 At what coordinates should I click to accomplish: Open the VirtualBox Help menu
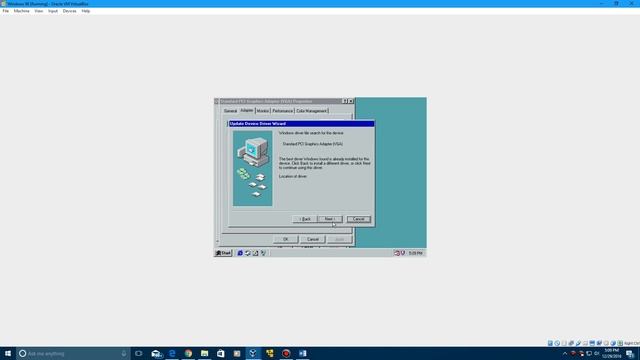pos(86,11)
